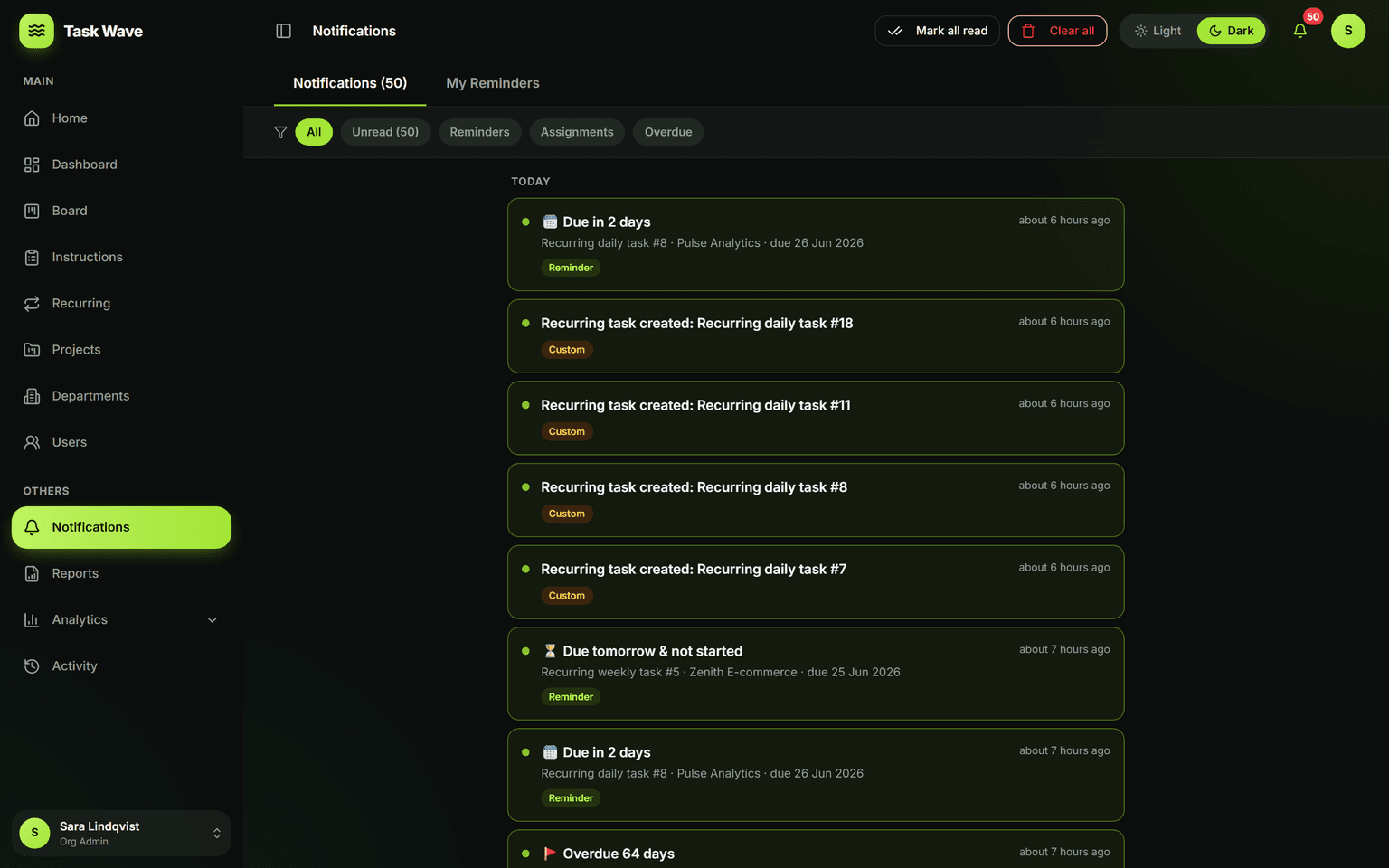Open Departments in the sidebar
The height and width of the screenshot is (868, 1389).
point(121,396)
